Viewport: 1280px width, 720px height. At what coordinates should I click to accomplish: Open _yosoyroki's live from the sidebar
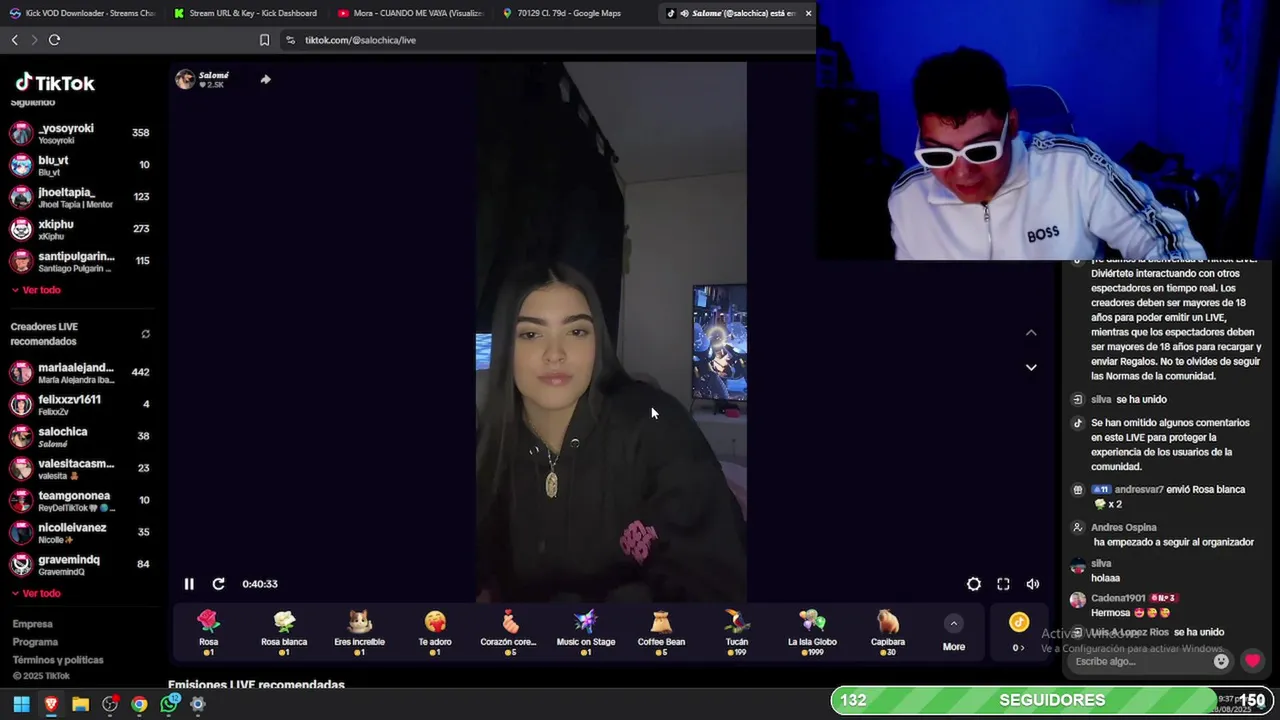(80, 133)
